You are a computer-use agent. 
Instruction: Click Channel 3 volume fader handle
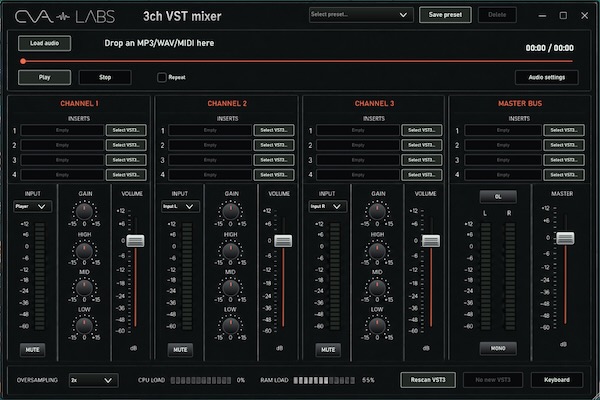[431, 241]
